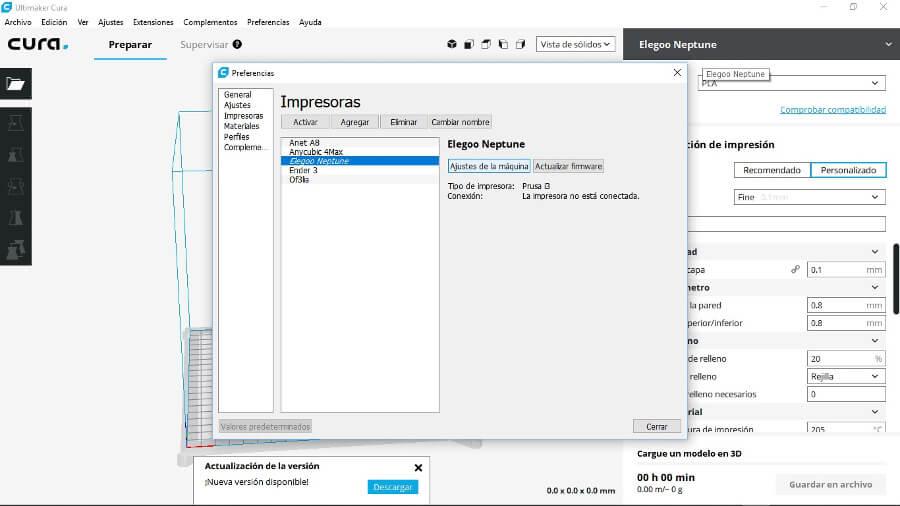Image resolution: width=900 pixels, height=506 pixels.
Task: Switch to Recomendado print settings mode
Action: coord(772,170)
